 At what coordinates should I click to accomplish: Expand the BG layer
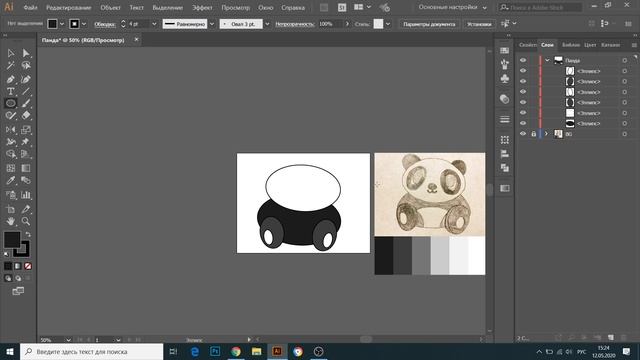(x=547, y=133)
